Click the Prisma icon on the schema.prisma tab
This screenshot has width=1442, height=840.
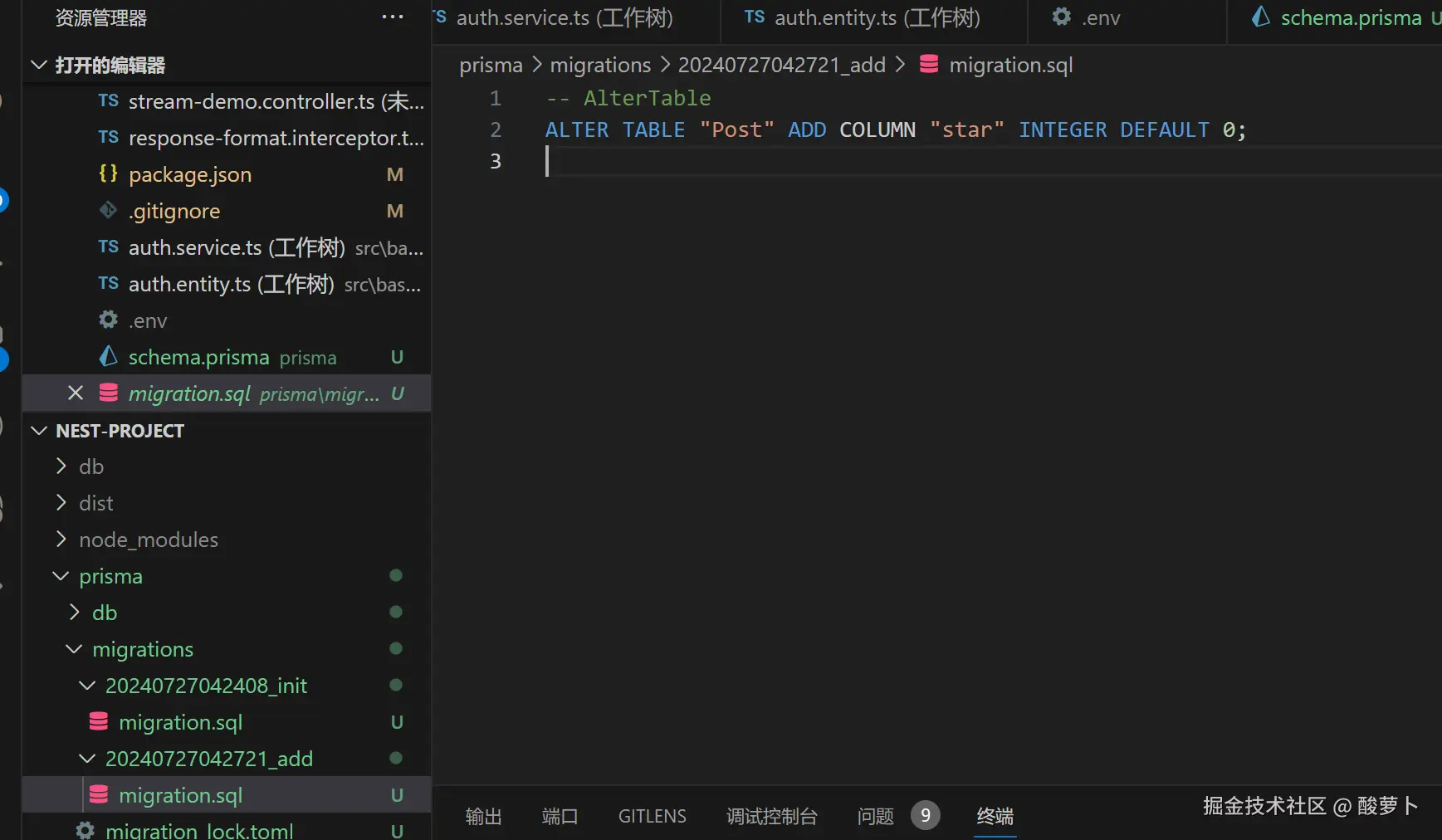[1261, 17]
